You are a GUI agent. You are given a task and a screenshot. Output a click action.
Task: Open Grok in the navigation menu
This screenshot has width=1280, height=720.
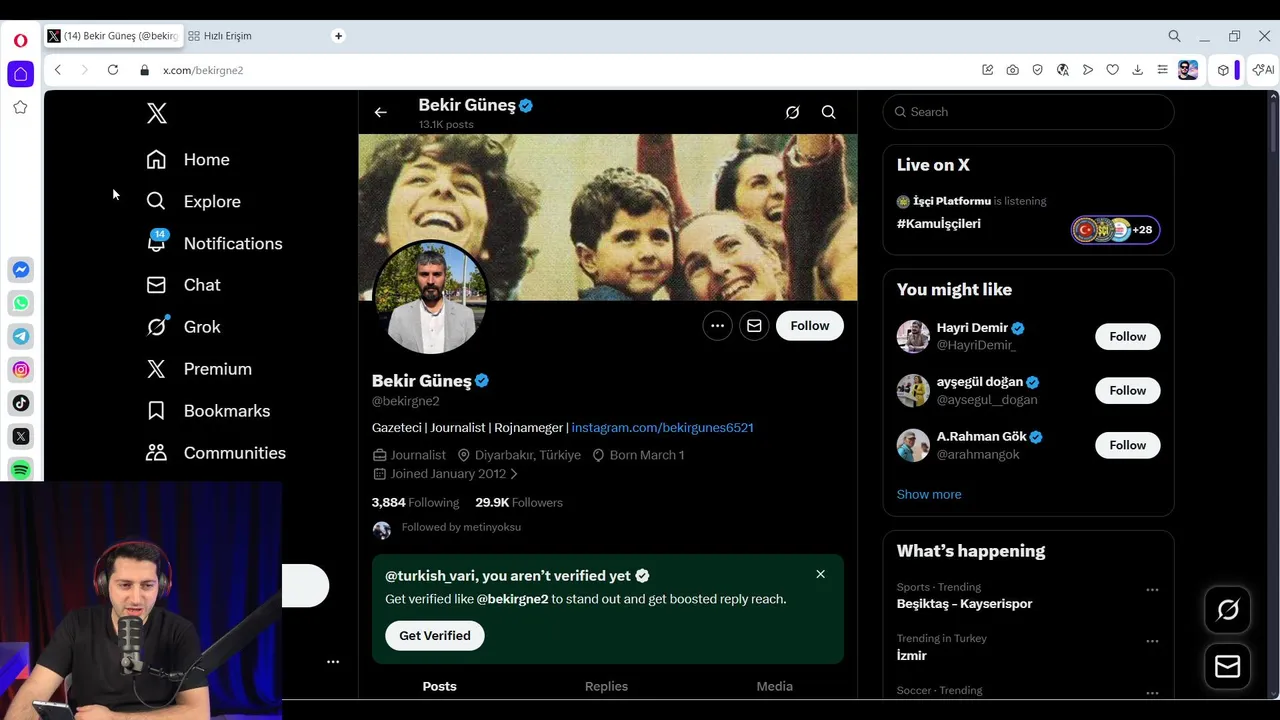(183, 327)
